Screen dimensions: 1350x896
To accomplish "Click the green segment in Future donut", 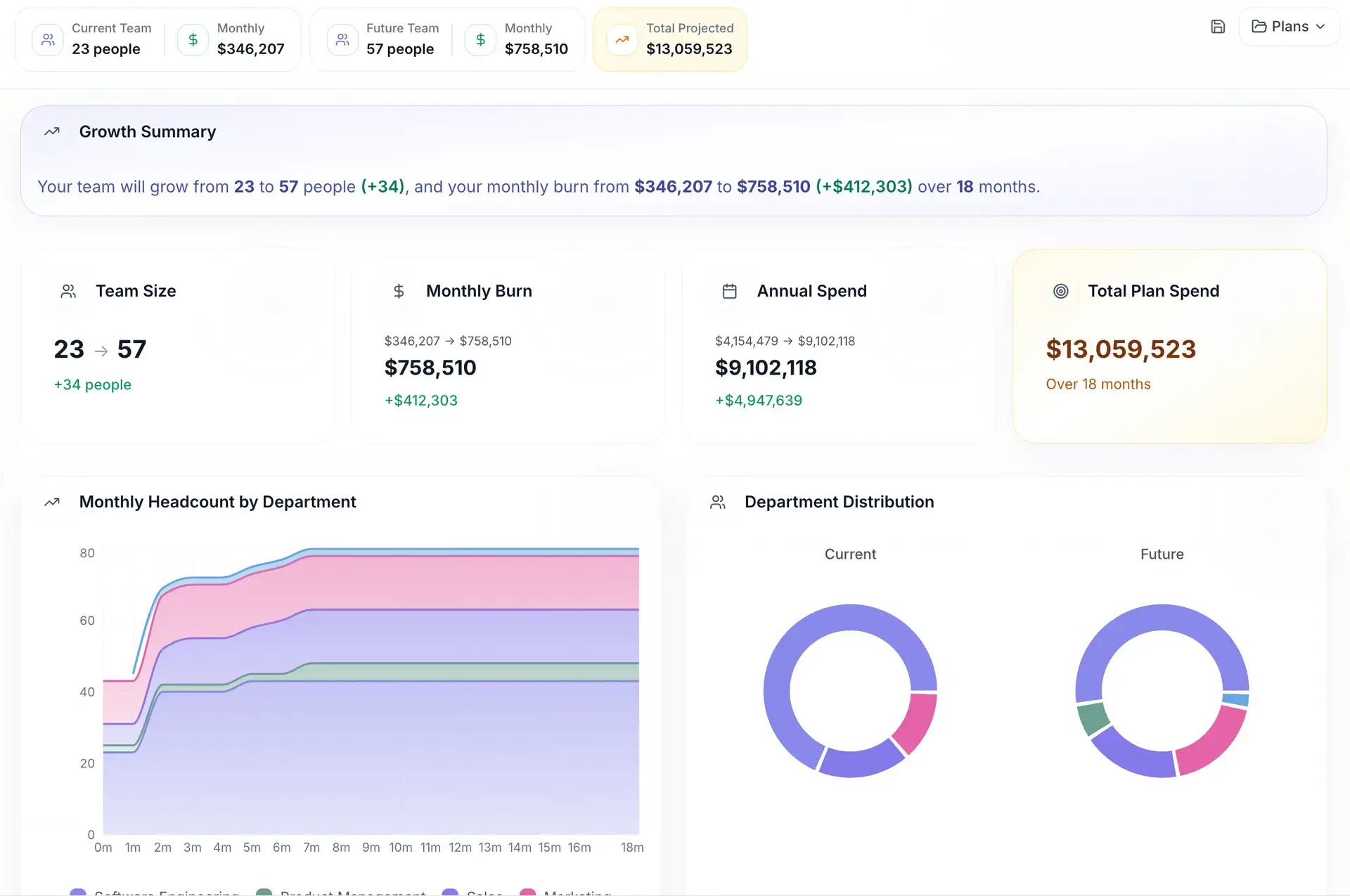I will (x=1092, y=719).
